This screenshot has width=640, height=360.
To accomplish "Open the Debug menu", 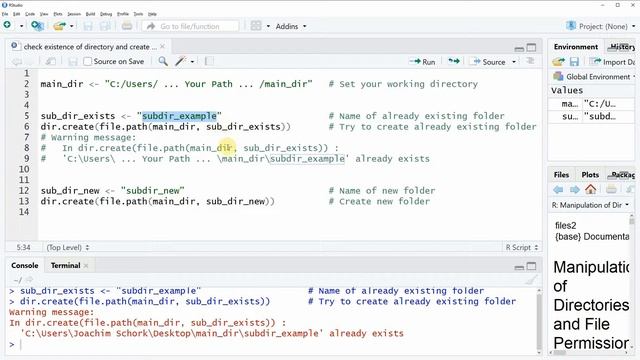I will tap(106, 14).
